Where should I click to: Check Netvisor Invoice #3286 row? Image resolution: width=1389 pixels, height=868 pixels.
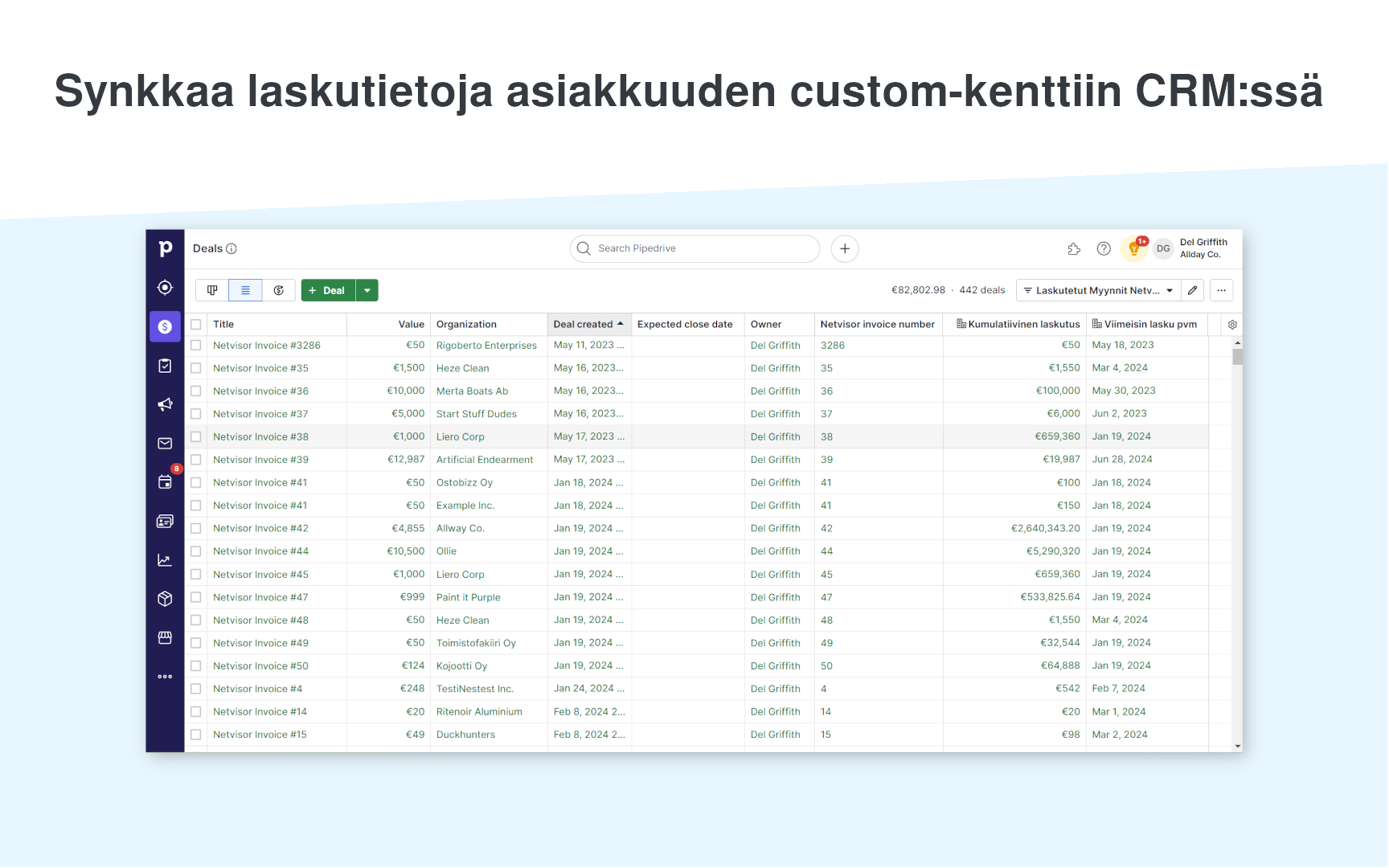click(196, 346)
